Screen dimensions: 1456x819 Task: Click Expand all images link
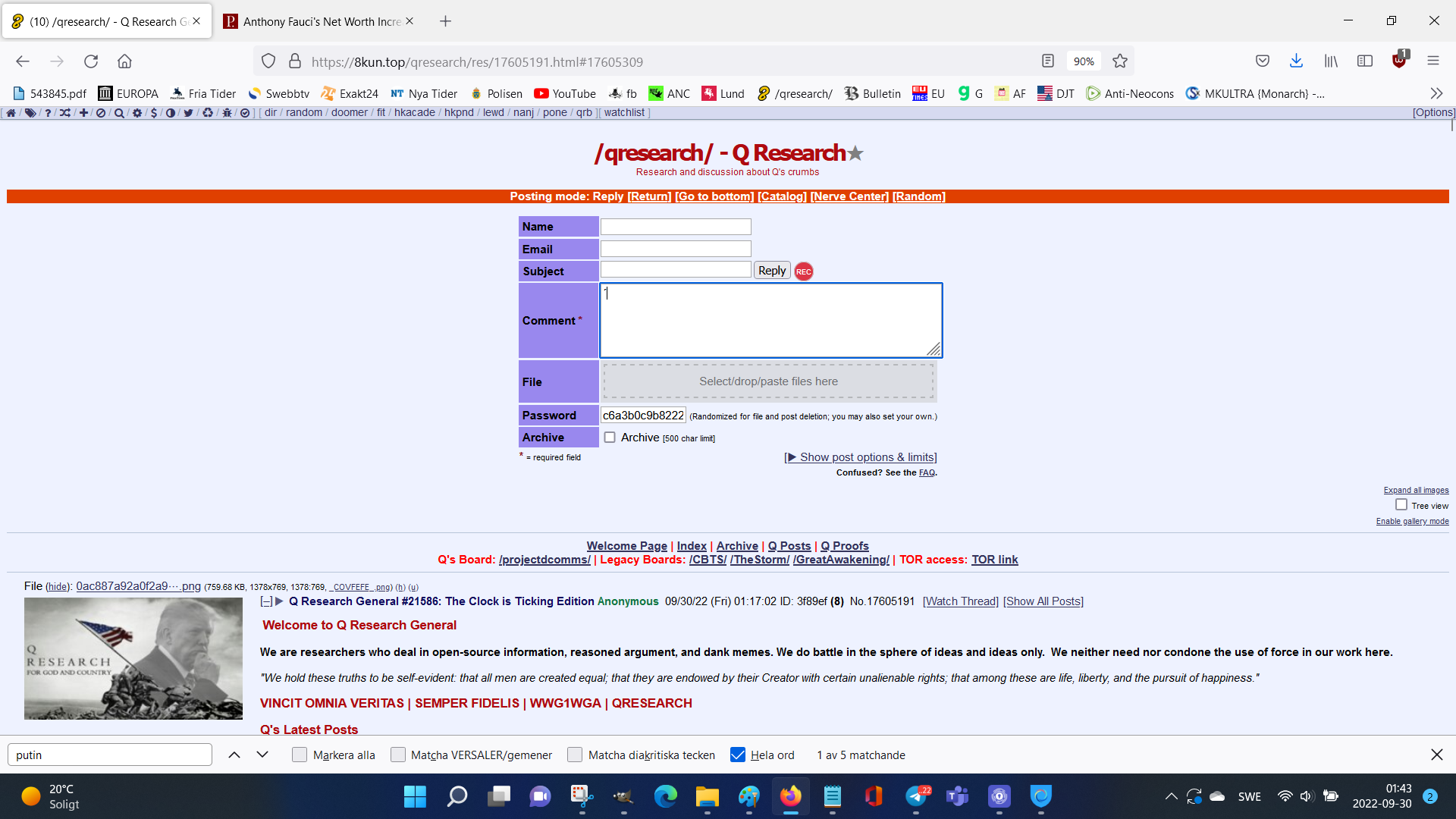coord(1416,490)
